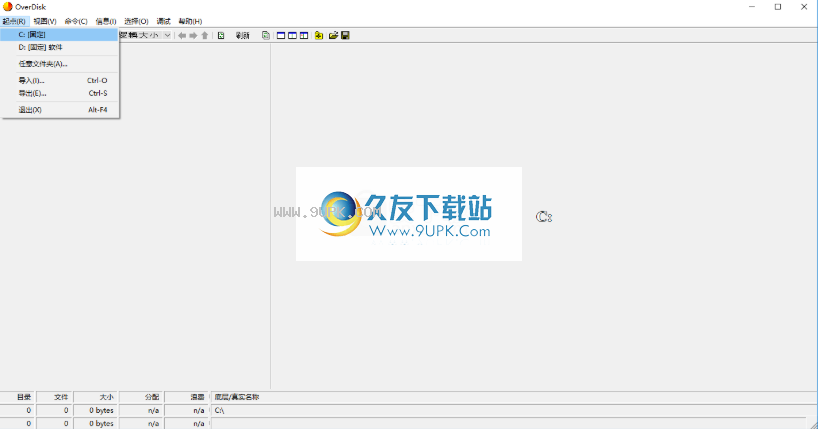Viewport: 819px width, 429px height.
Task: Click the OverDisk title bar app icon
Action: (x=7, y=7)
